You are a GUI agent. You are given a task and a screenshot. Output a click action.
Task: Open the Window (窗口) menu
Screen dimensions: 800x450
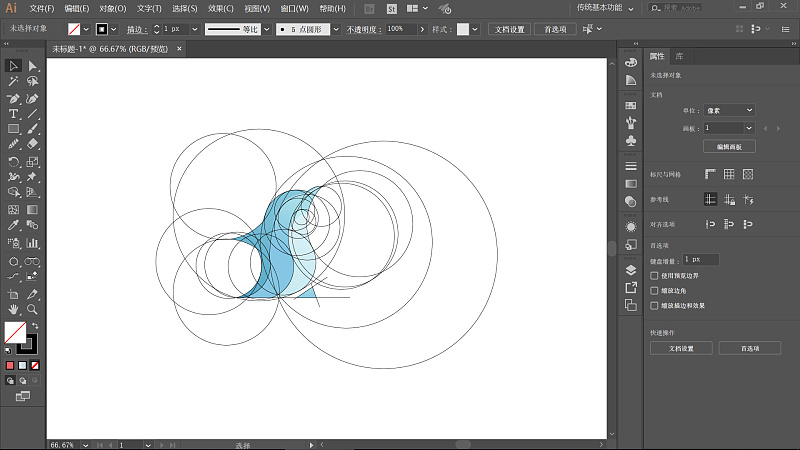tap(294, 9)
